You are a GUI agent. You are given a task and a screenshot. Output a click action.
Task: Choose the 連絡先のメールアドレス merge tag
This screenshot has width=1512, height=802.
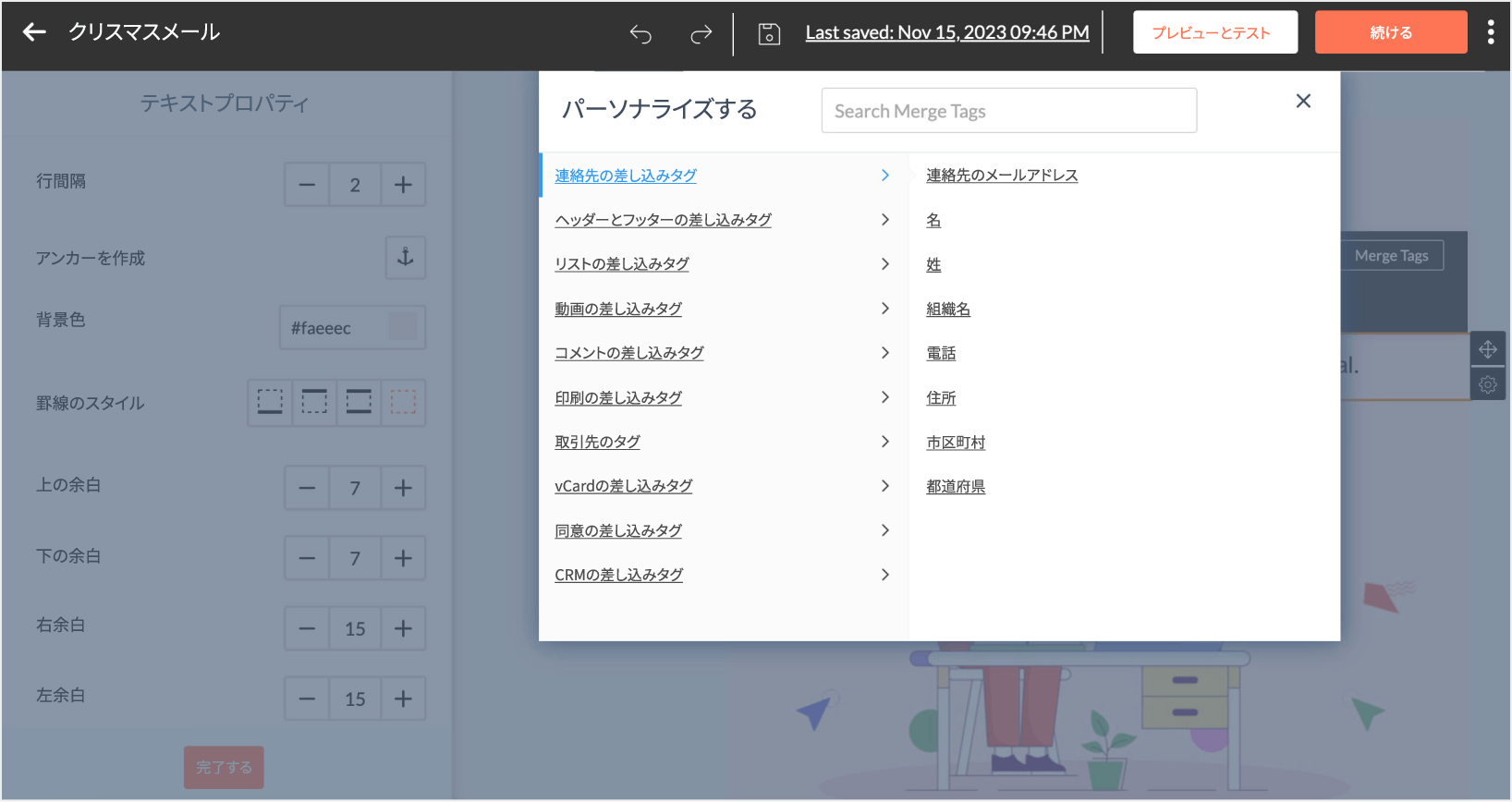click(x=1002, y=176)
